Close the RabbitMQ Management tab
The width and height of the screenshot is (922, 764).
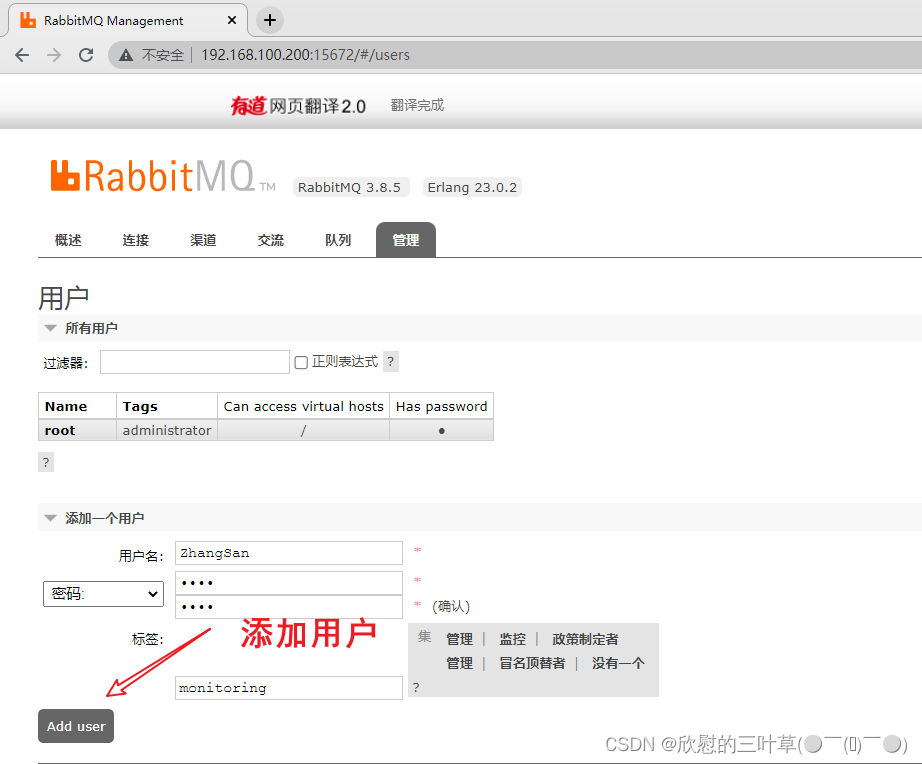(x=232, y=20)
